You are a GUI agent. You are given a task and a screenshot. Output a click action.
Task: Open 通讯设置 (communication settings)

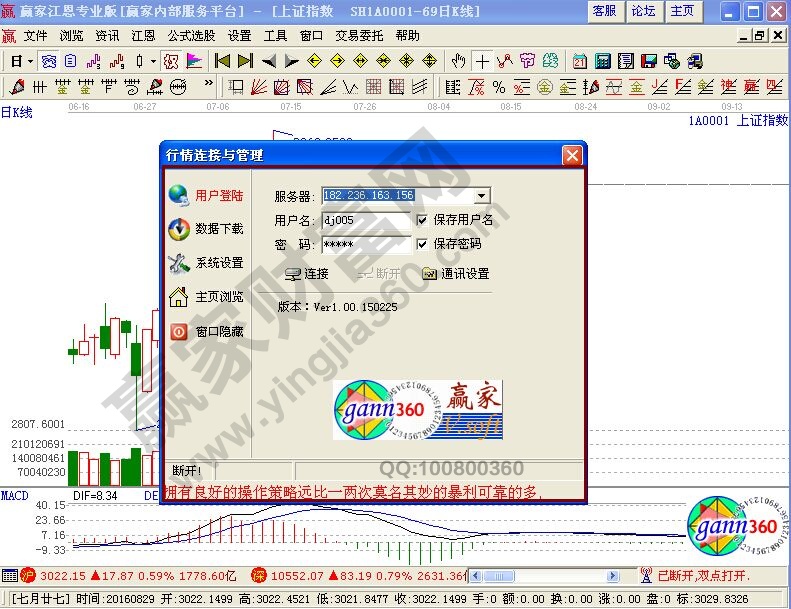456,274
